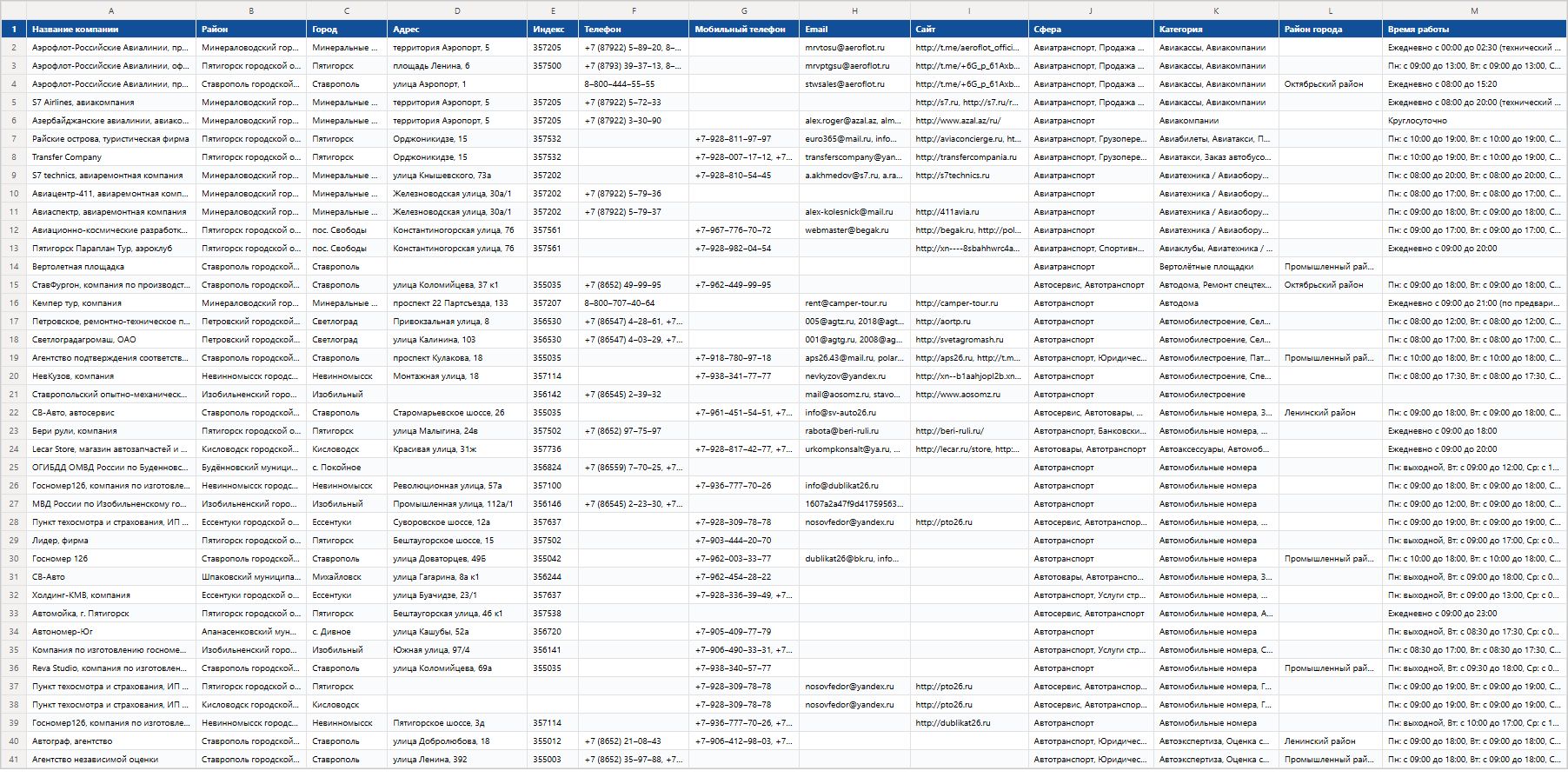Select the city cell 'Михайловск'
Screen dimensions: 1568x784
(x=347, y=577)
